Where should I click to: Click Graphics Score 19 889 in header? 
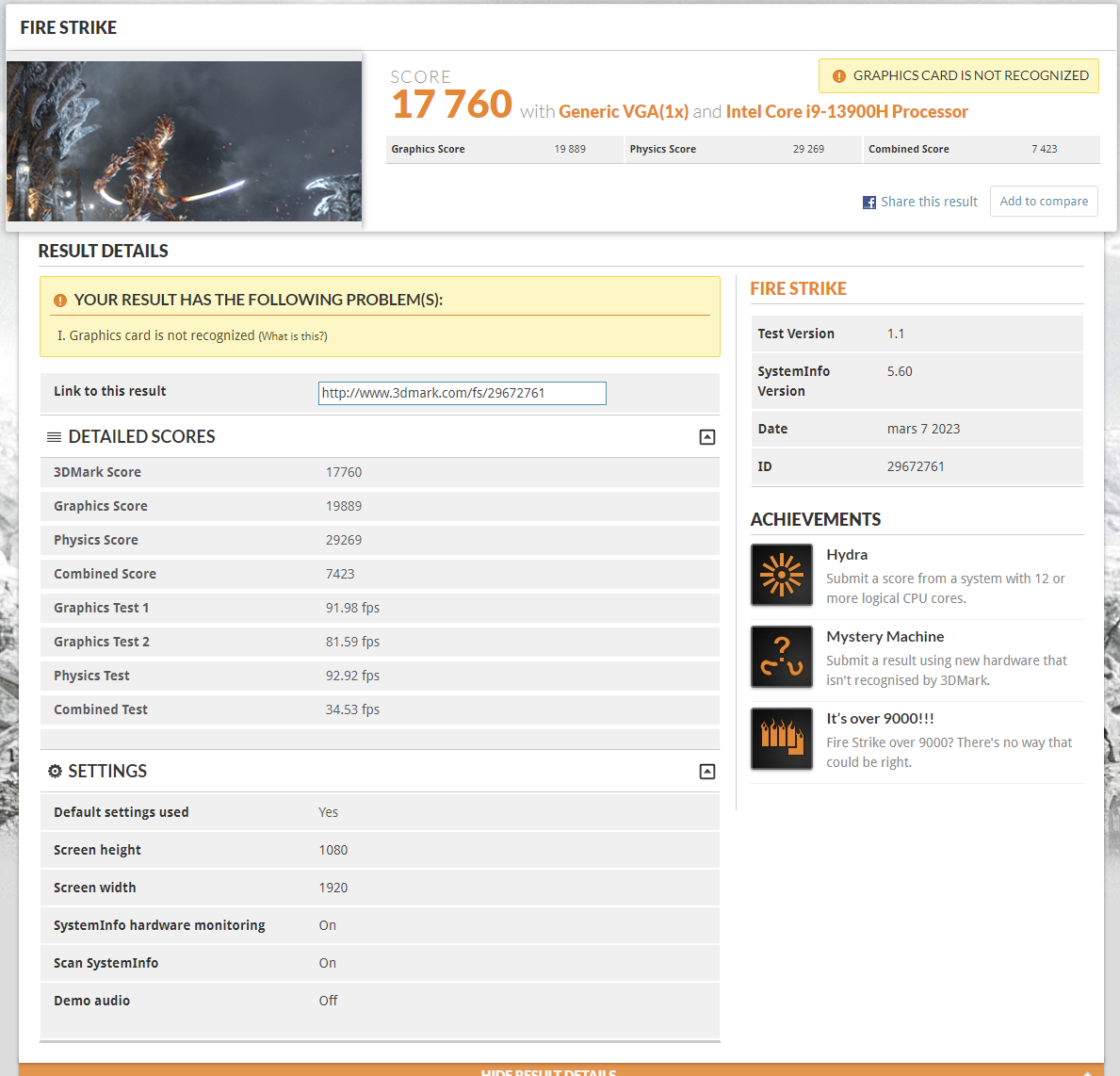tap(504, 149)
